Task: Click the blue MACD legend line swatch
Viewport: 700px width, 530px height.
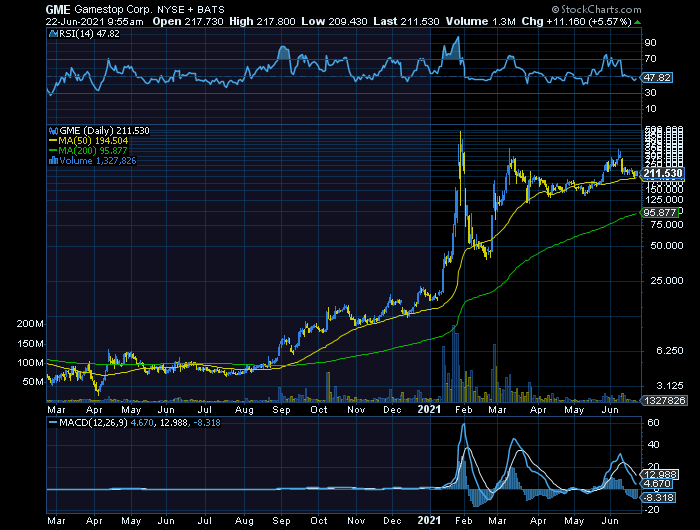Action: [54, 422]
